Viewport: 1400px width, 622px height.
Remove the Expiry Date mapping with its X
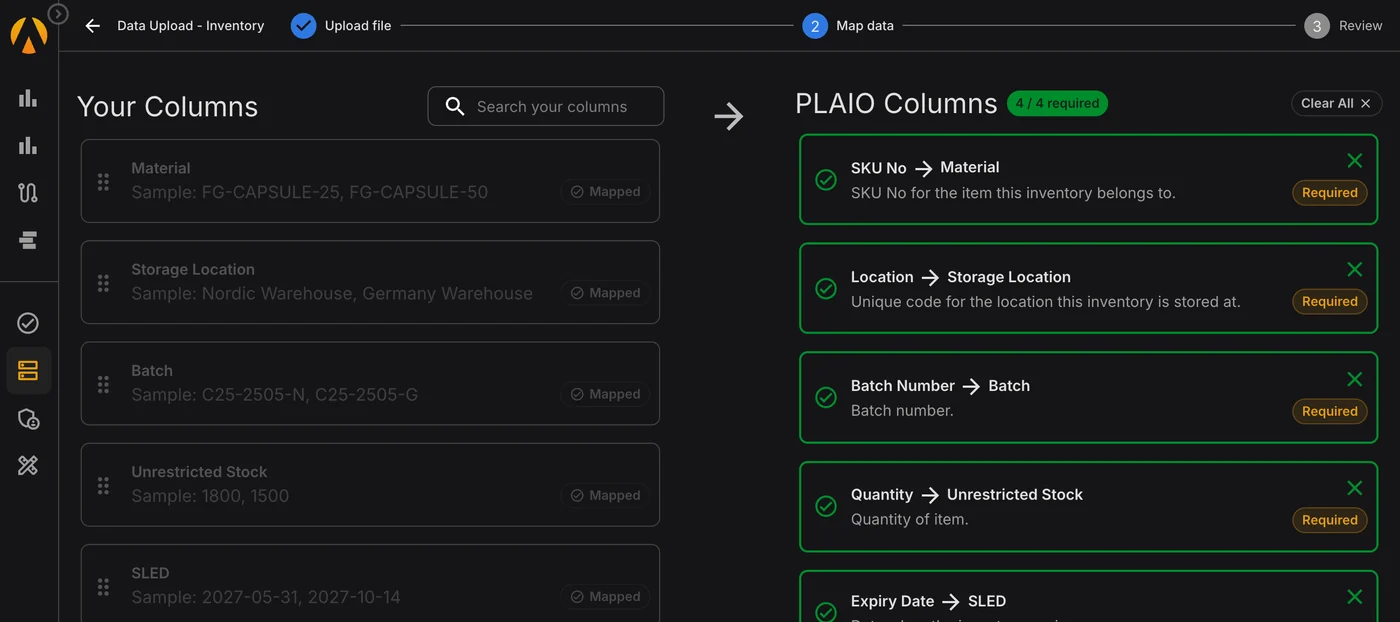1354,597
